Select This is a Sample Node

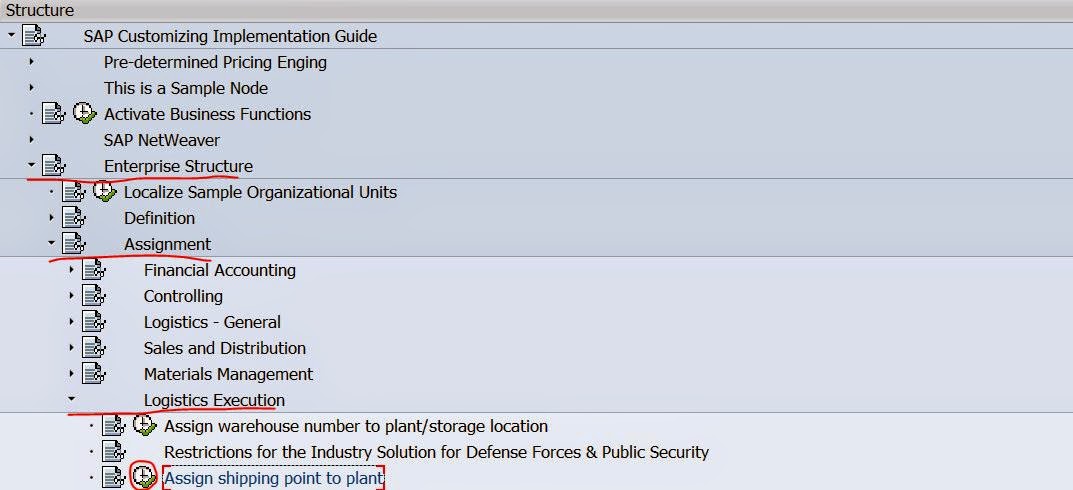pos(186,88)
